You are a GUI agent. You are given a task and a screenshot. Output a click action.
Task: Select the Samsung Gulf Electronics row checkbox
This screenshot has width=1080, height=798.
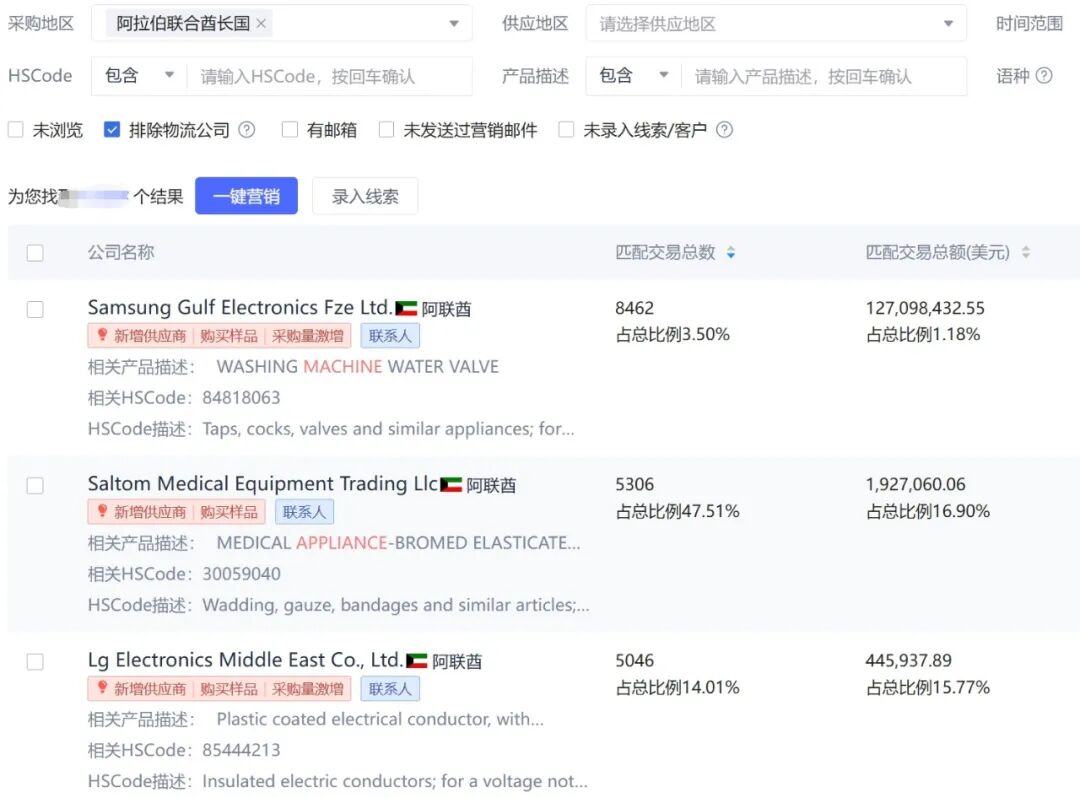pyautogui.click(x=35, y=309)
